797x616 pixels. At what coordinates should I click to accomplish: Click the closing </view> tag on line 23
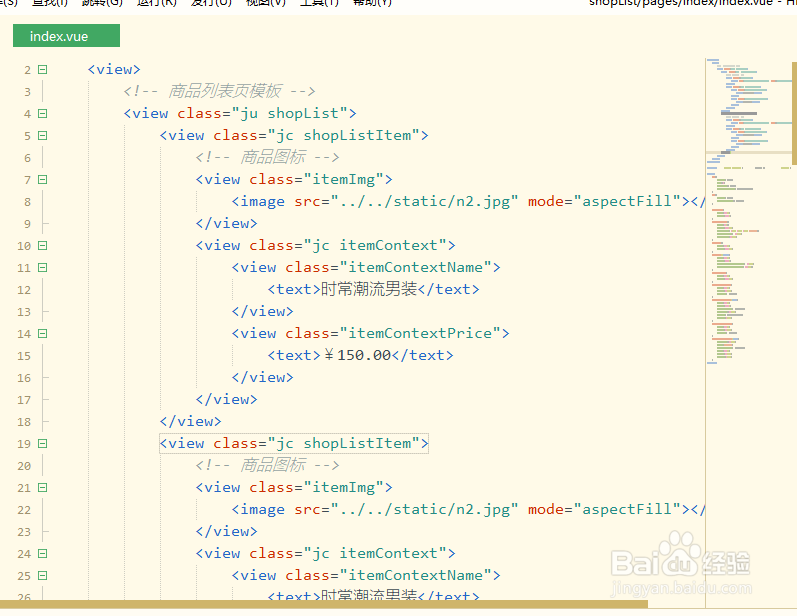[x=227, y=531]
